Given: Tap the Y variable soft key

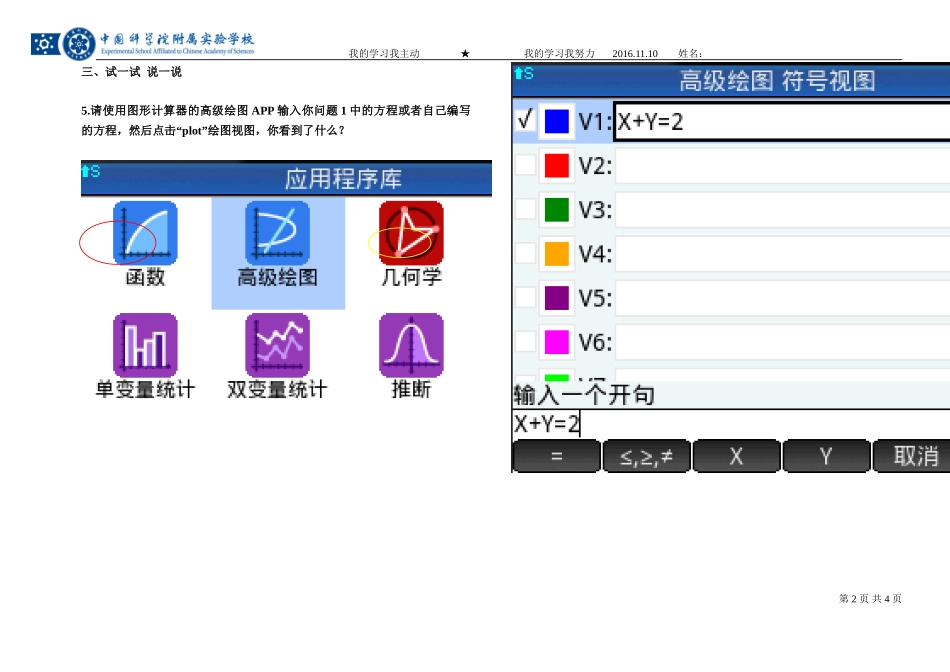Looking at the screenshot, I should 826,456.
